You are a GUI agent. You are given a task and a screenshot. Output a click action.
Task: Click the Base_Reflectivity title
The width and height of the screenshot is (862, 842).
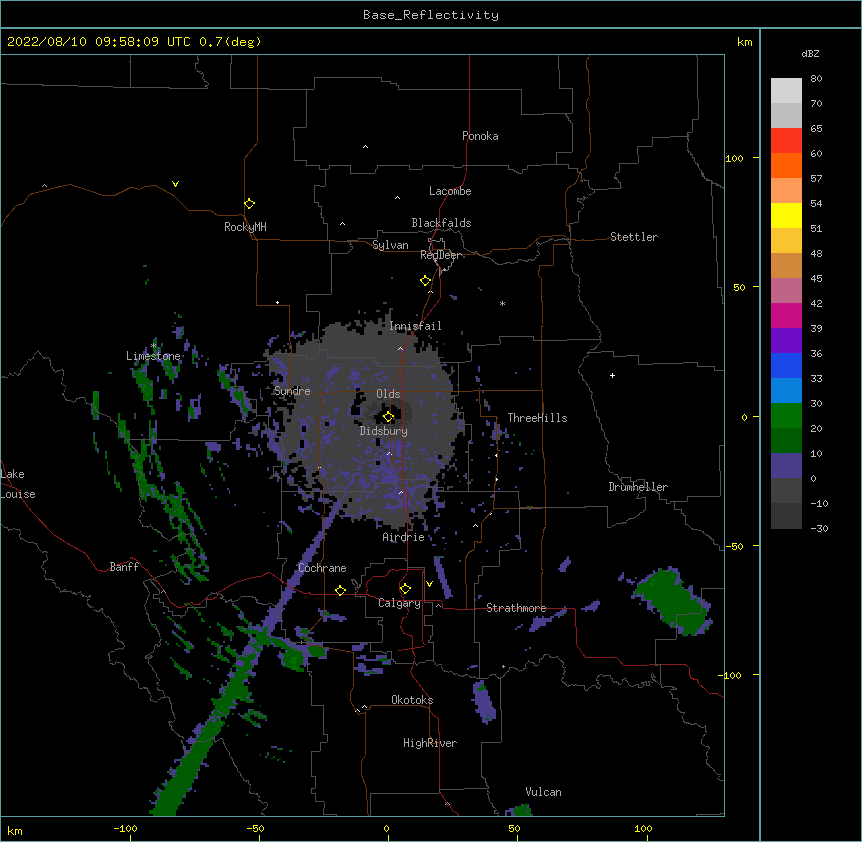[431, 15]
